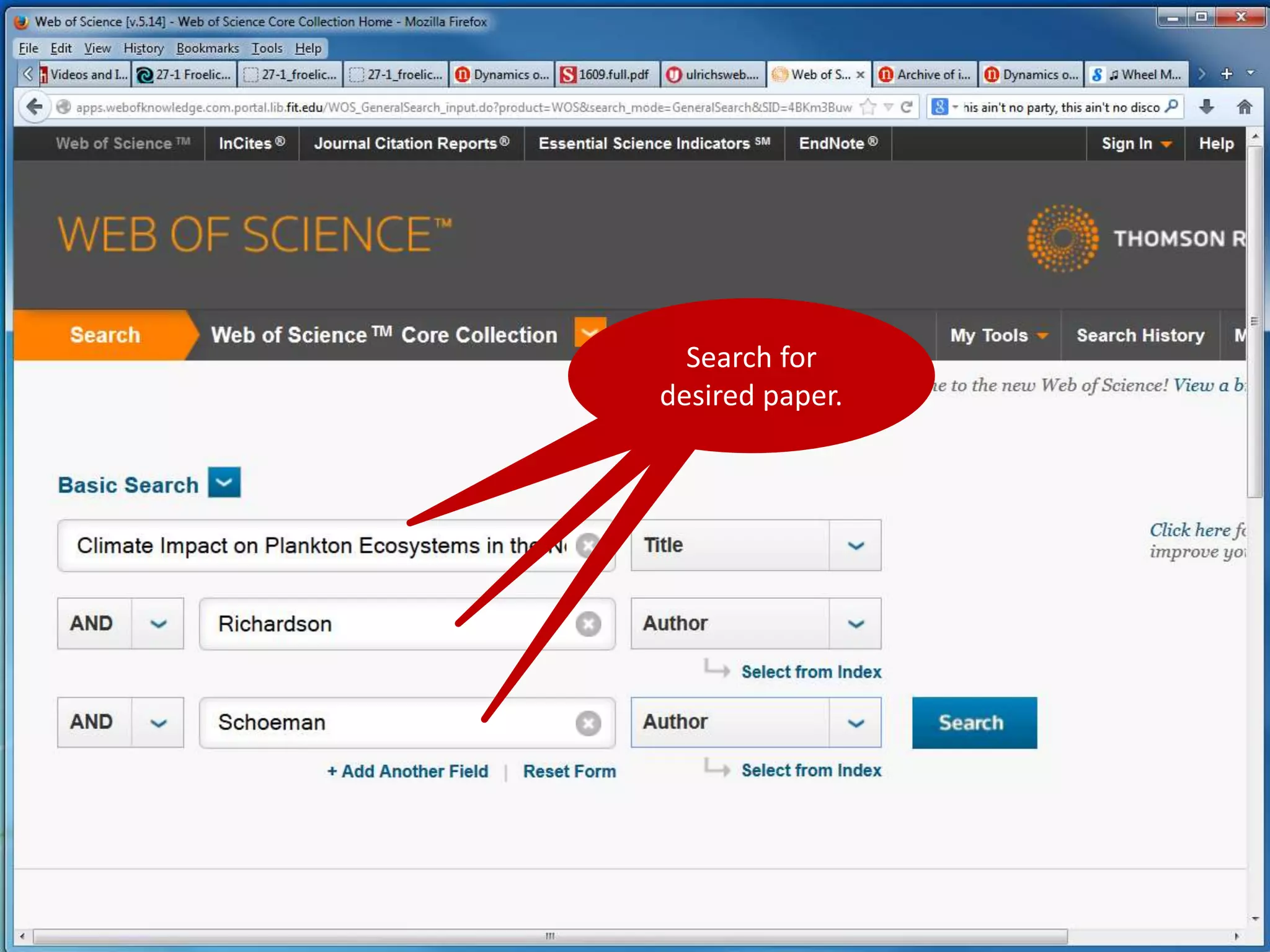Click Add Another Field link

coord(407,771)
